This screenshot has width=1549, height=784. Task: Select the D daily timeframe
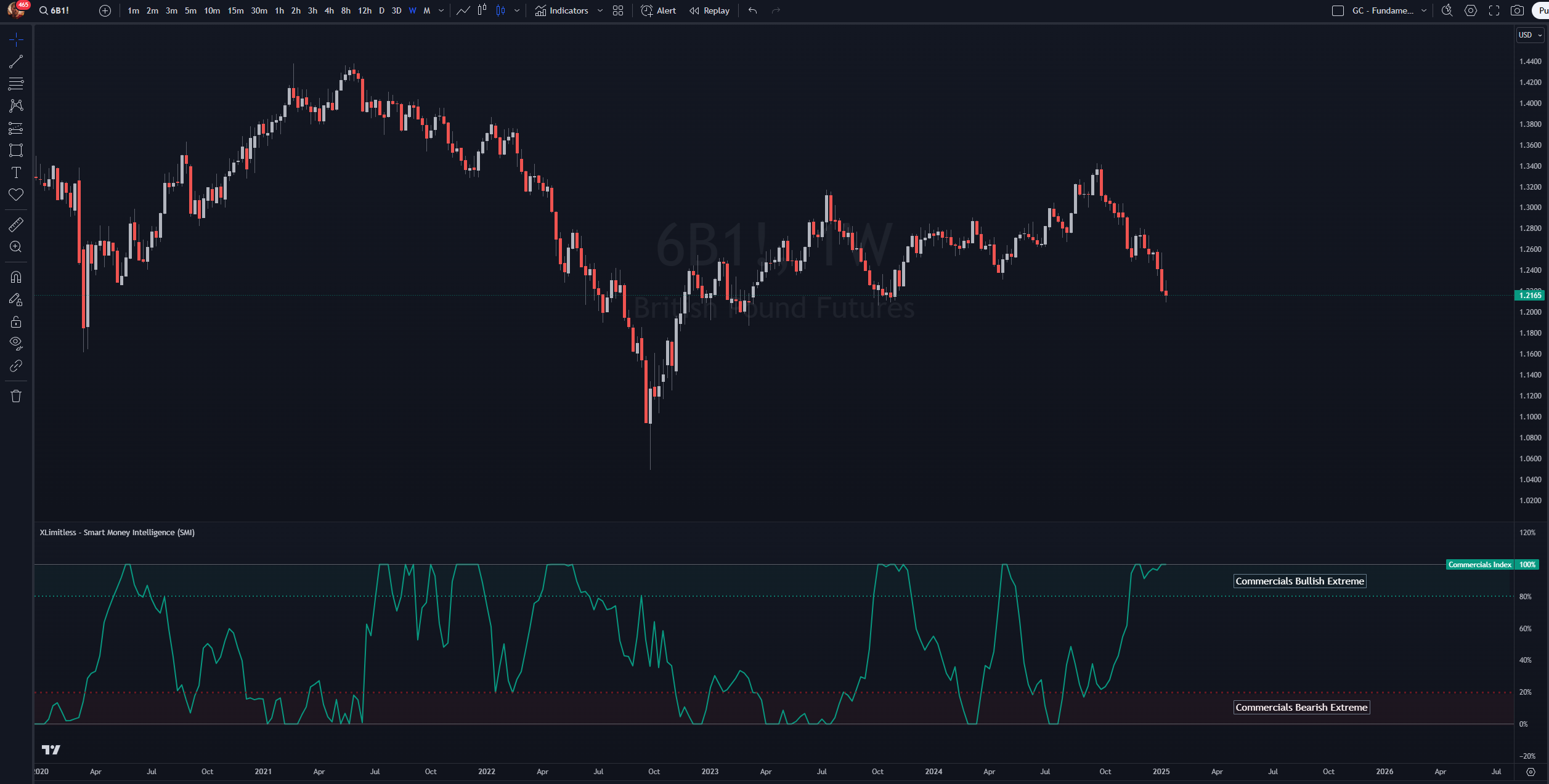click(x=381, y=10)
